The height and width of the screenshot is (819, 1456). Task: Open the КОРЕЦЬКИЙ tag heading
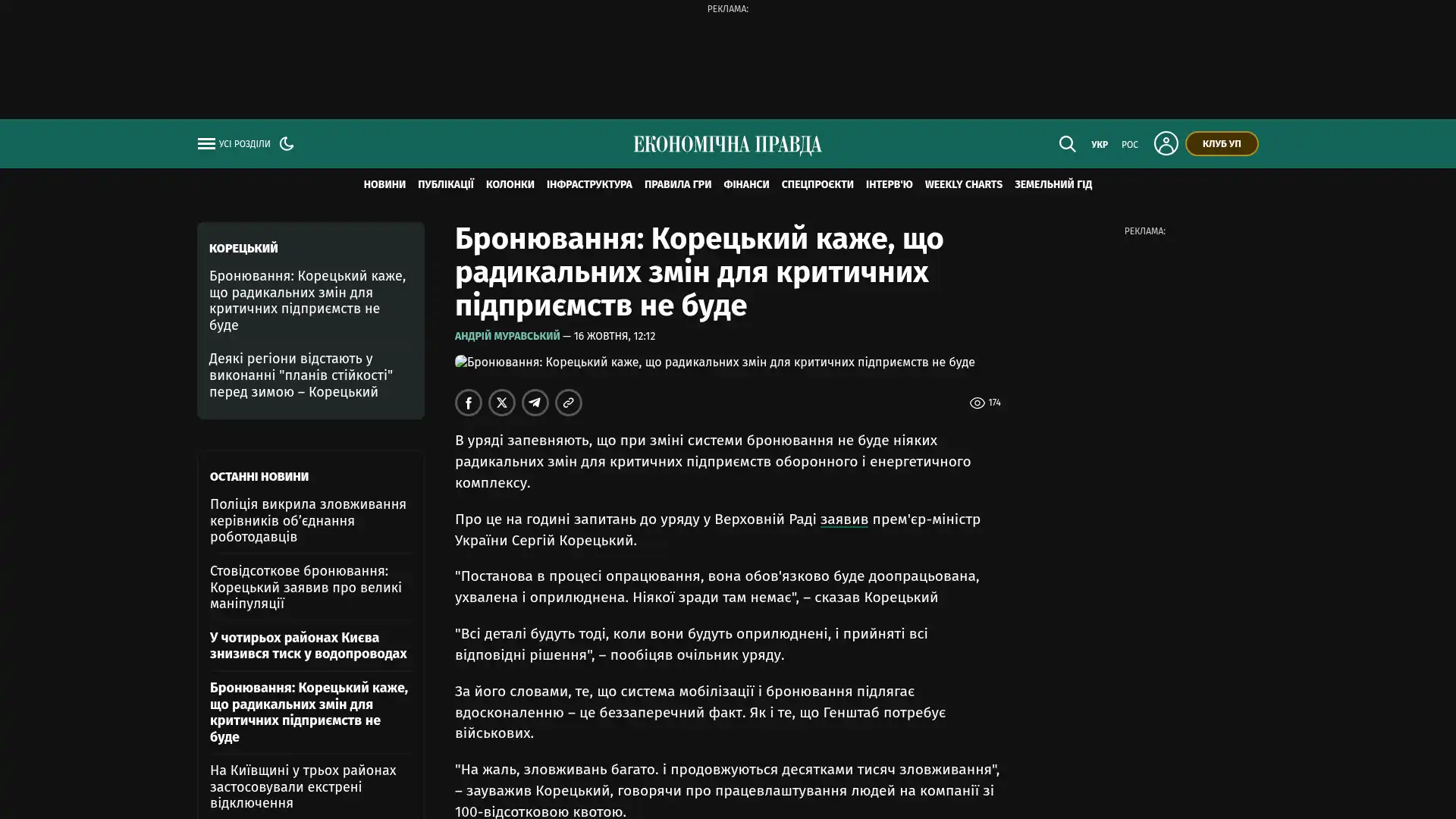tap(243, 249)
